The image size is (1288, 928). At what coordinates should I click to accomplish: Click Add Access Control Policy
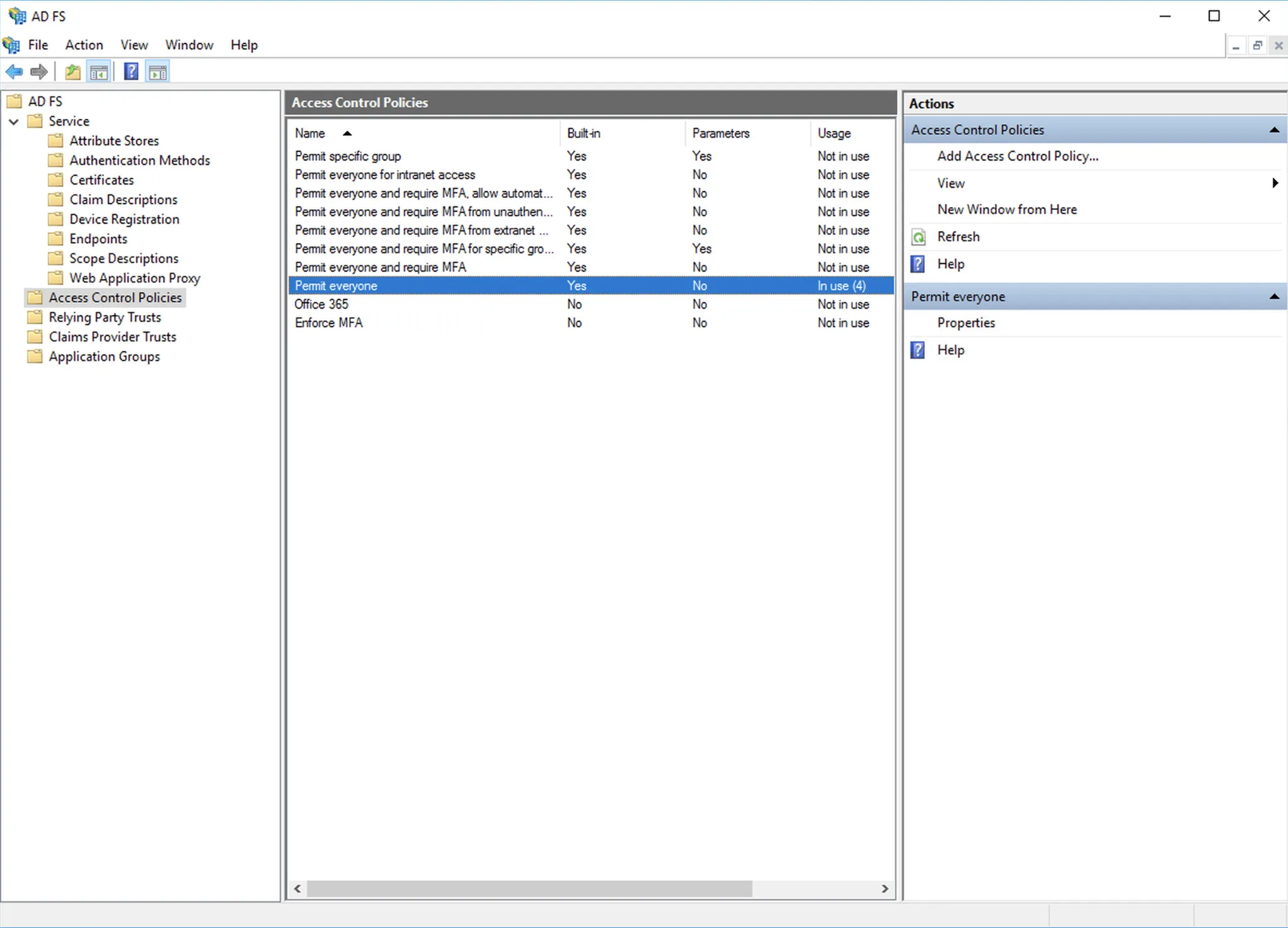coord(1018,156)
